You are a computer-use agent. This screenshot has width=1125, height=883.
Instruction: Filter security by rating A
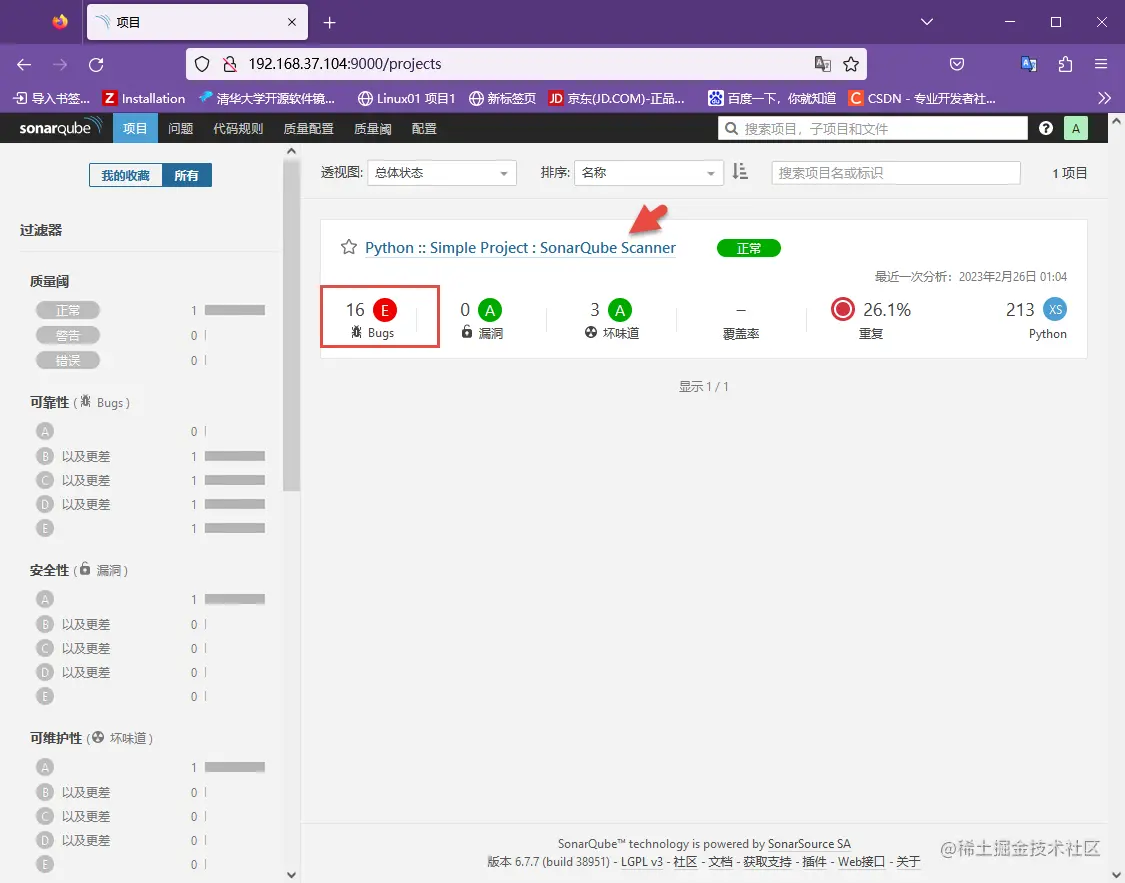pyautogui.click(x=44, y=599)
